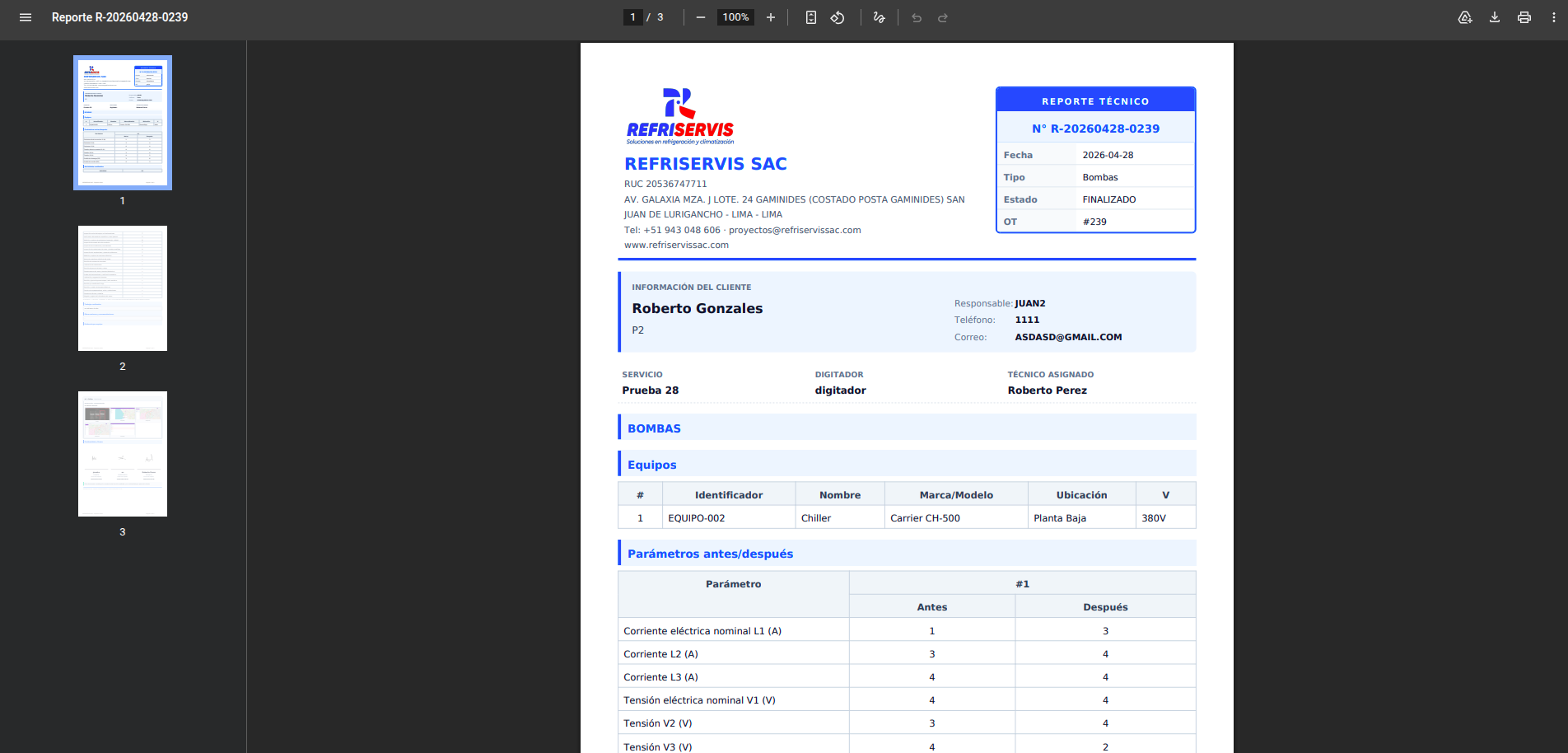Click the page number input field

point(632,17)
